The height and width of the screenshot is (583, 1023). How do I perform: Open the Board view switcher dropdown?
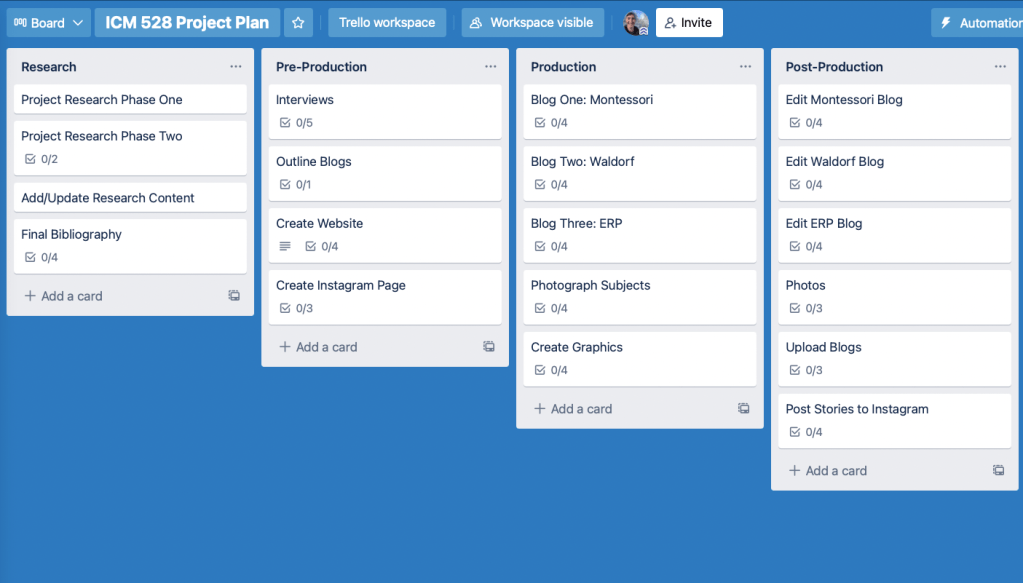click(x=48, y=23)
